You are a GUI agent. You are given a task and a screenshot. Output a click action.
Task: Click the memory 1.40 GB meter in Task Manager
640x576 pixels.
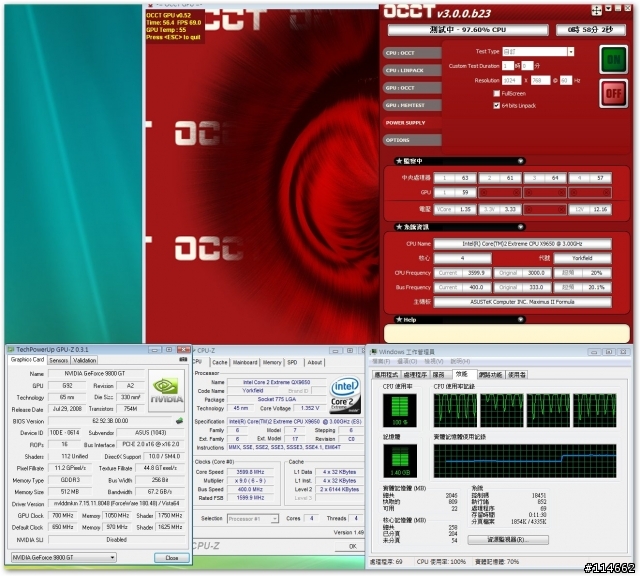[400, 461]
